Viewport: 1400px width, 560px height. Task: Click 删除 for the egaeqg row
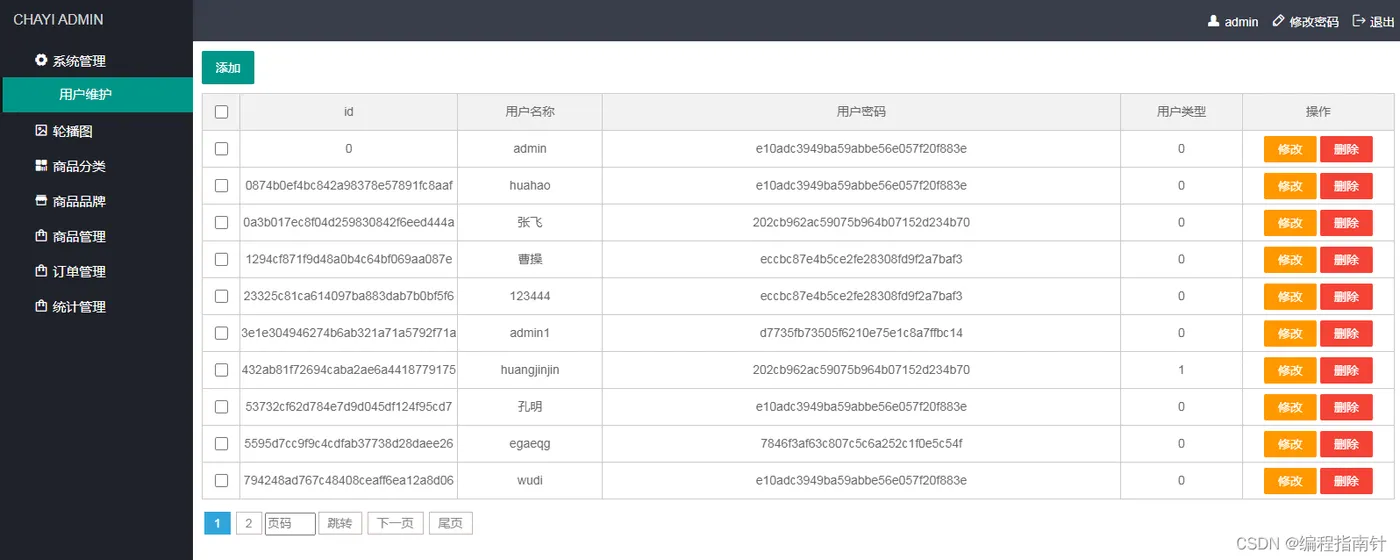coord(1346,444)
